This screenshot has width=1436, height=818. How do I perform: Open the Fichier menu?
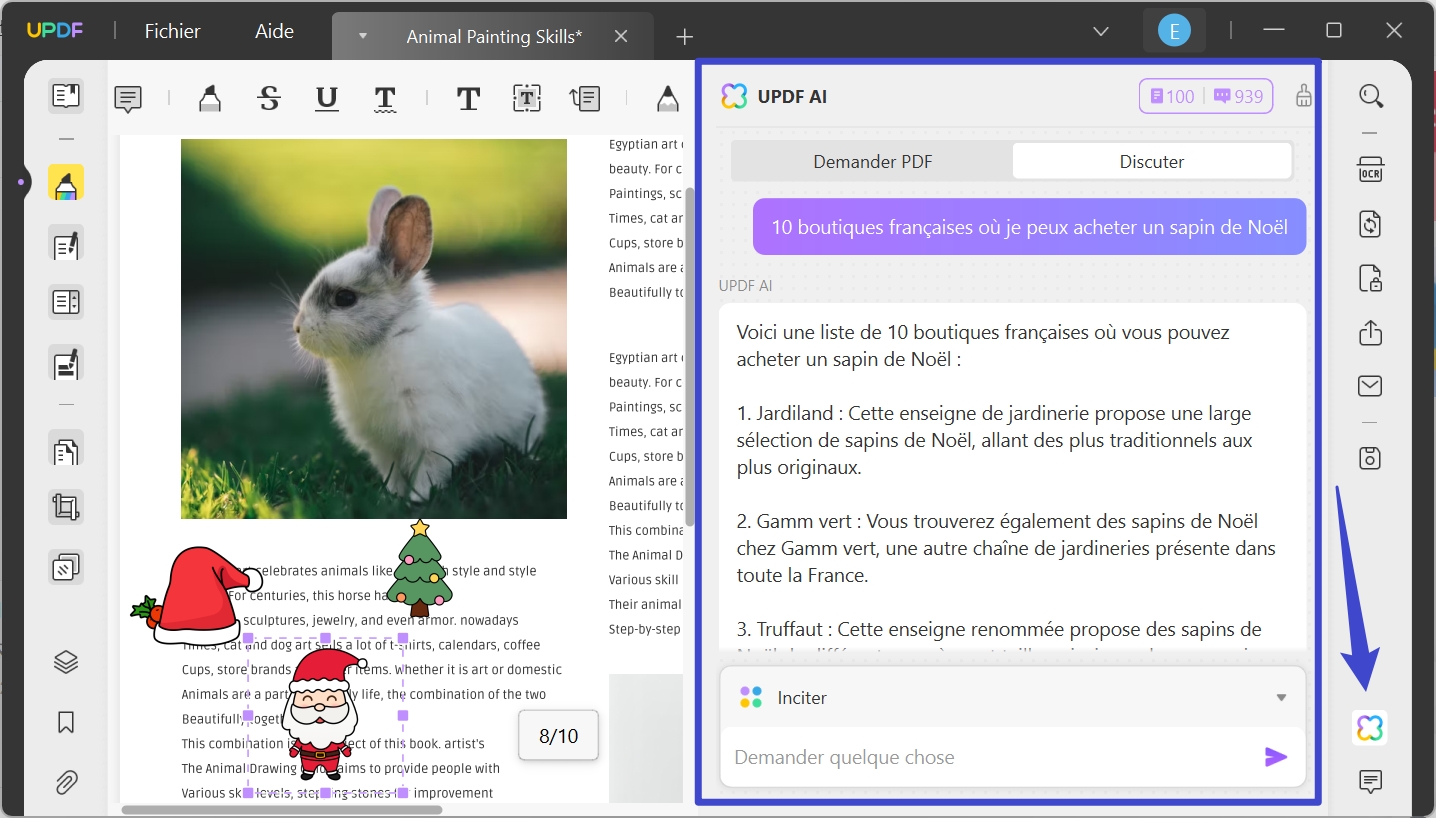pos(172,31)
